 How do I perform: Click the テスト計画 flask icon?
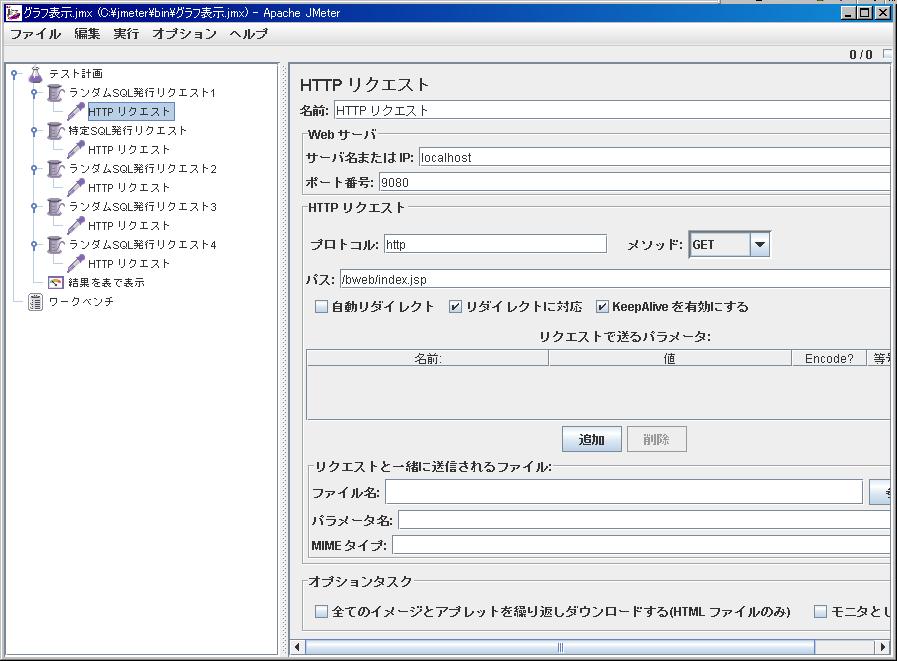pyautogui.click(x=35, y=74)
